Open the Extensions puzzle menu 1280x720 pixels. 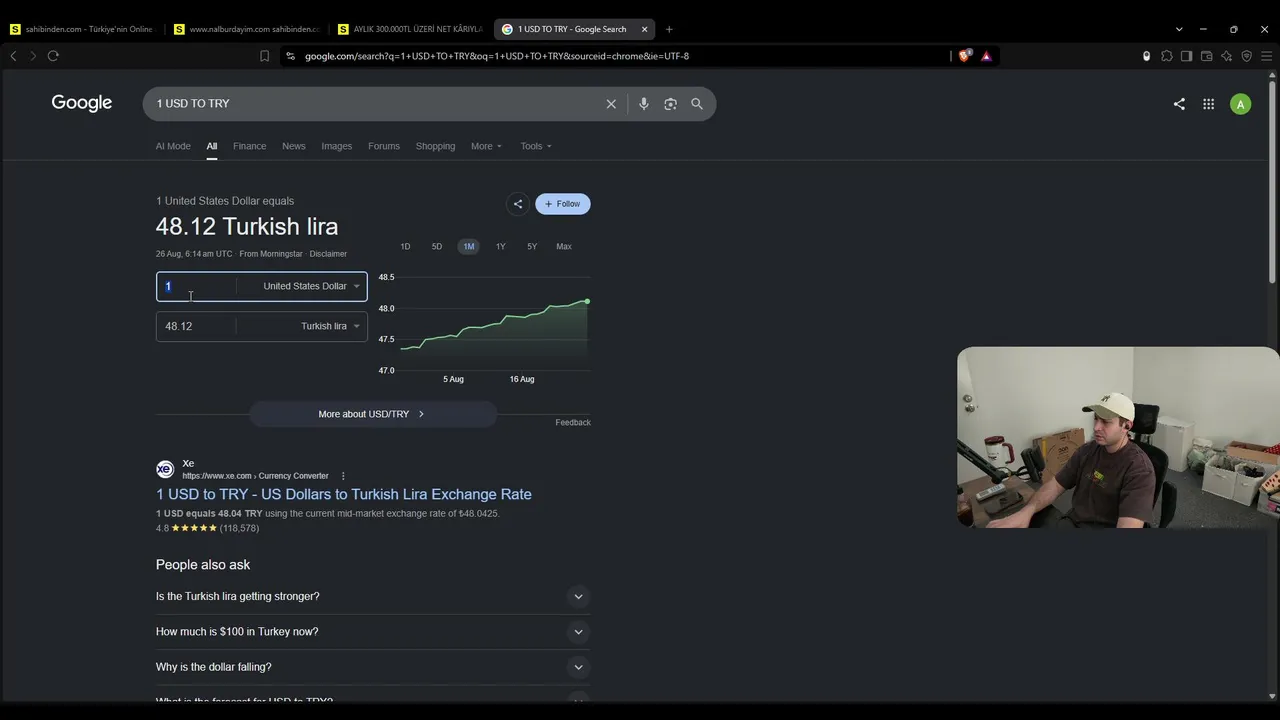[1166, 56]
